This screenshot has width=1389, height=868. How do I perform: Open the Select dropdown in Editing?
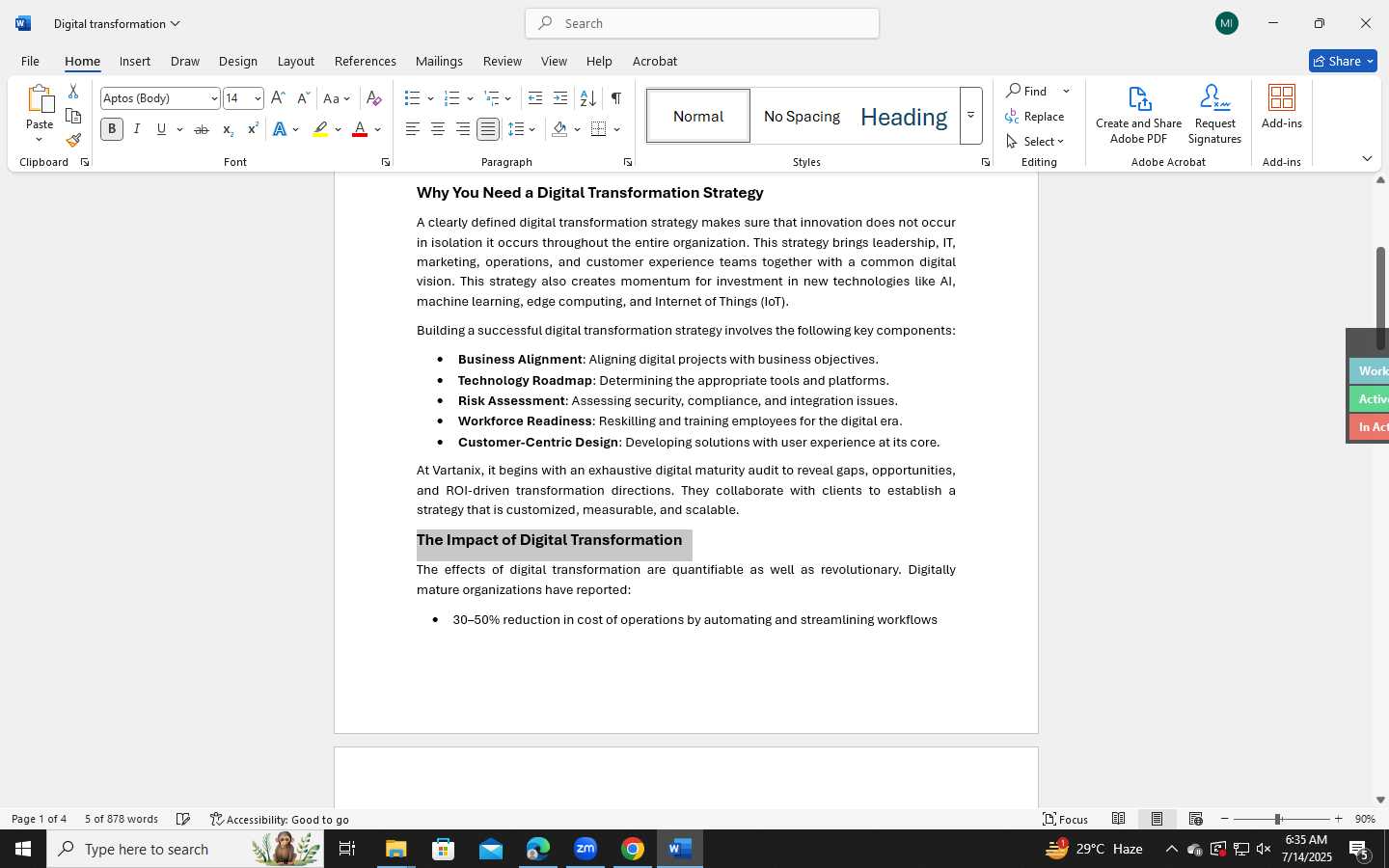[x=1035, y=141]
